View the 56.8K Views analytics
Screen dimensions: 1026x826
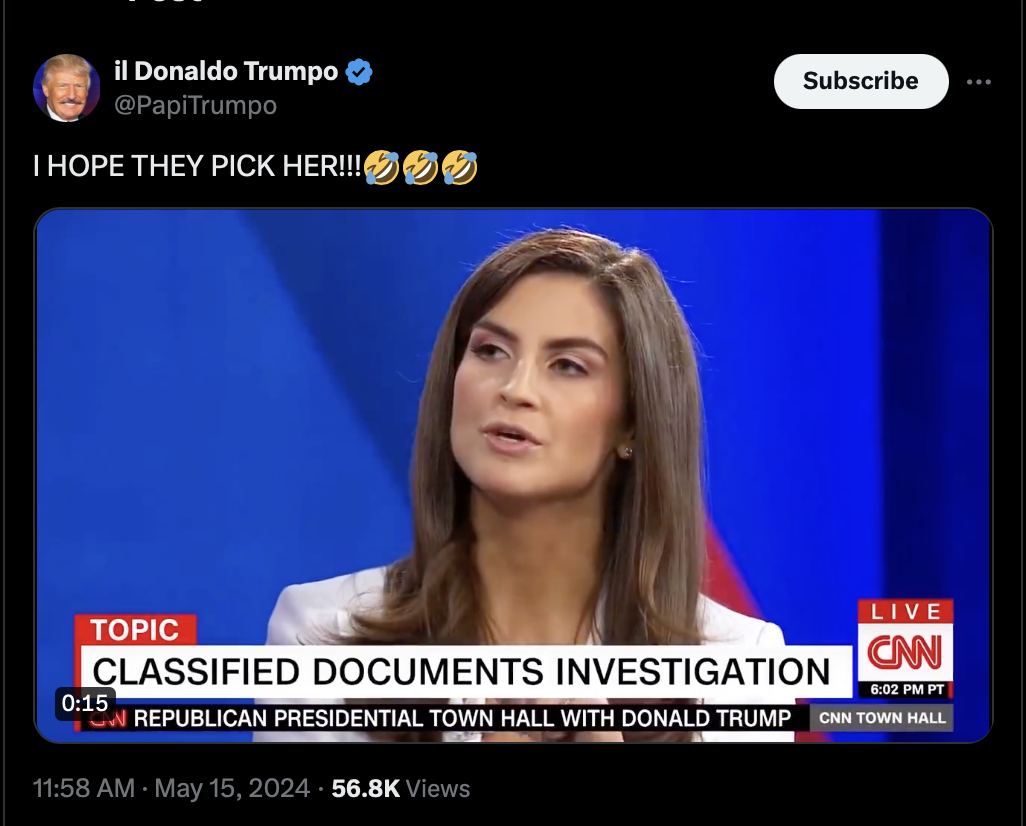pos(400,788)
